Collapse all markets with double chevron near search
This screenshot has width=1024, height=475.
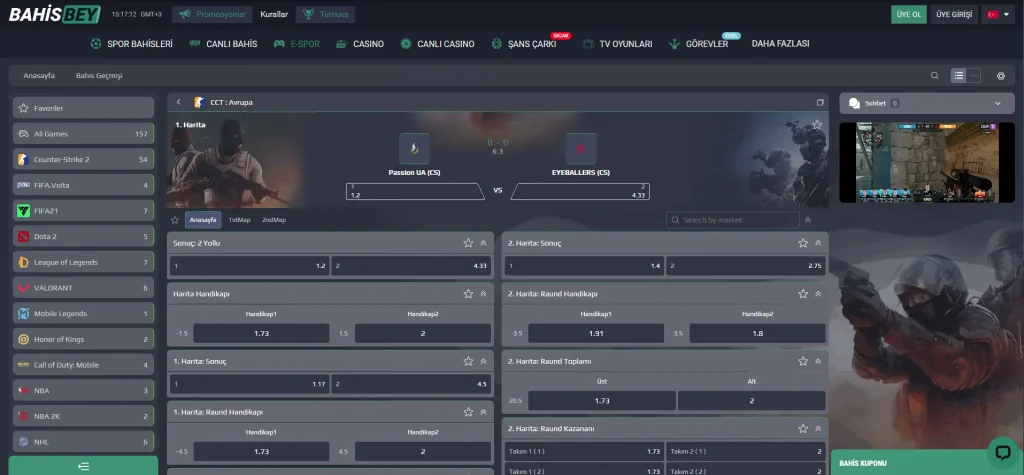click(808, 220)
